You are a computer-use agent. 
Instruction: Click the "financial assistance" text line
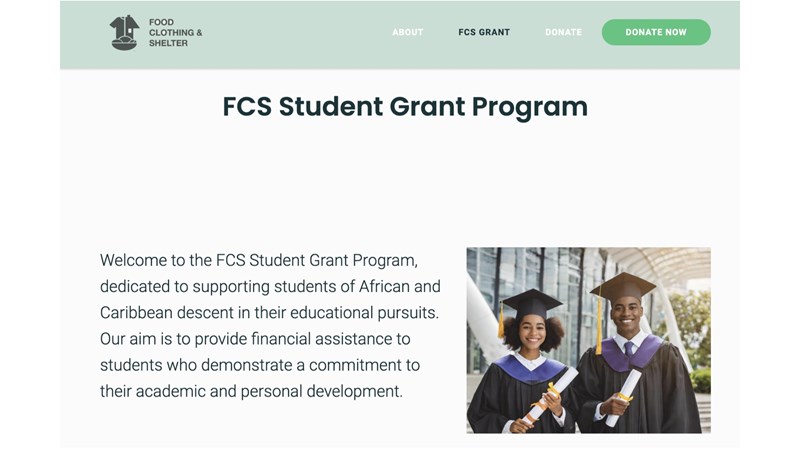[x=255, y=339]
